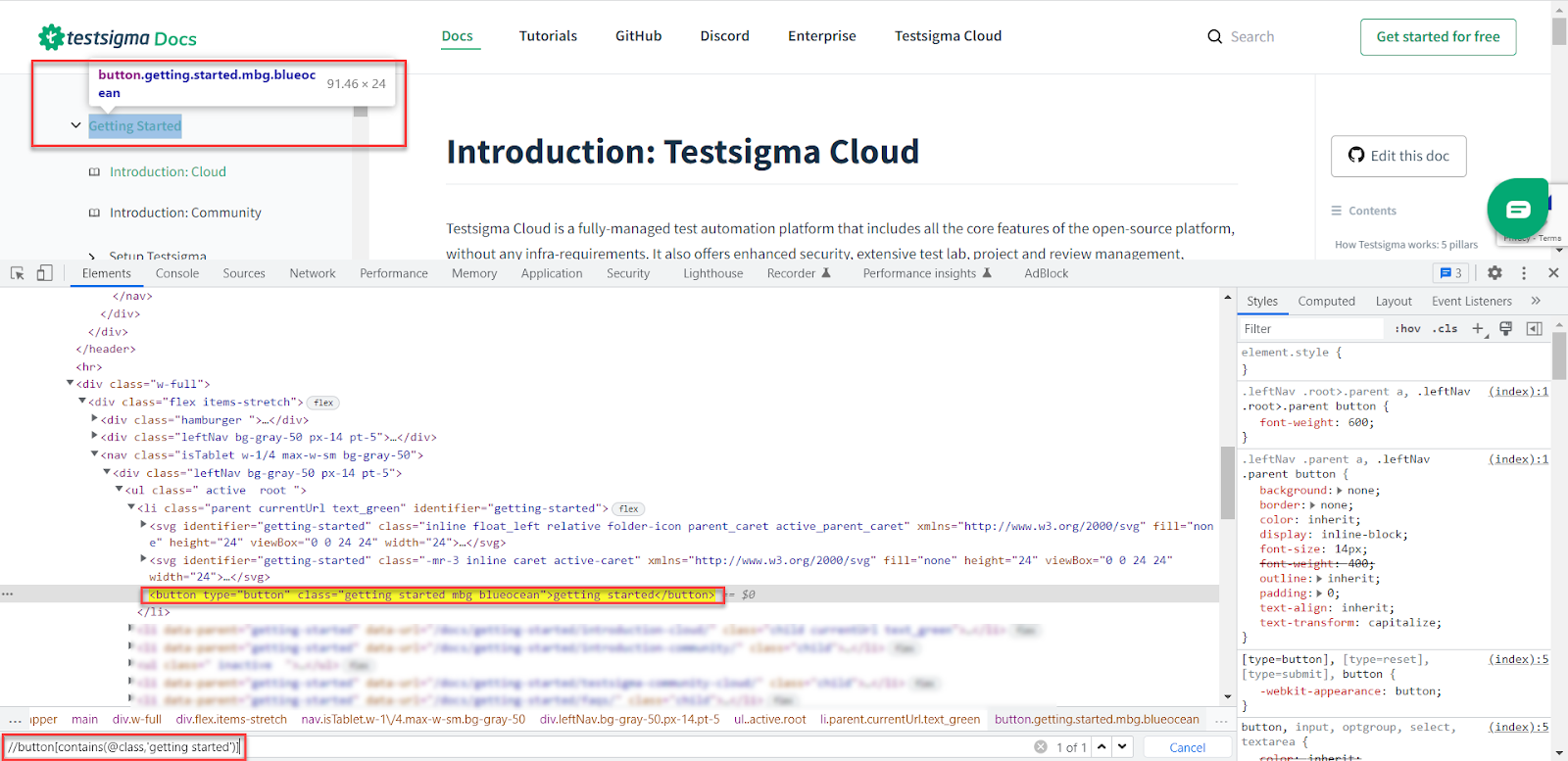Click breadcrumb li.parent.currentUrl.text_green
This screenshot has width=1568, height=761.
click(900, 719)
